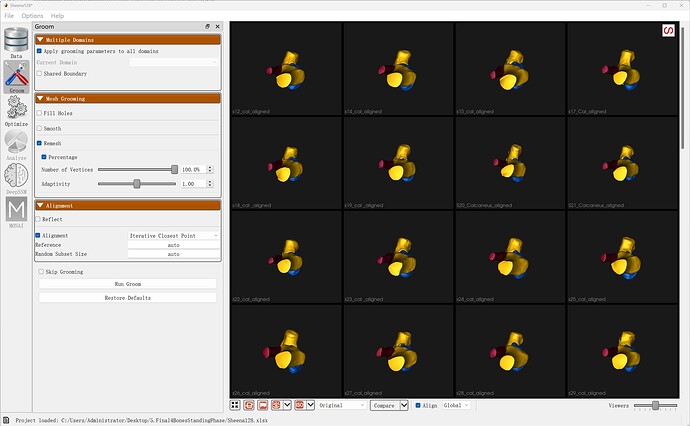Click the viewer vertical scrollbar
Viewport: 690px width, 426px height.
pyautogui.click(x=683, y=88)
